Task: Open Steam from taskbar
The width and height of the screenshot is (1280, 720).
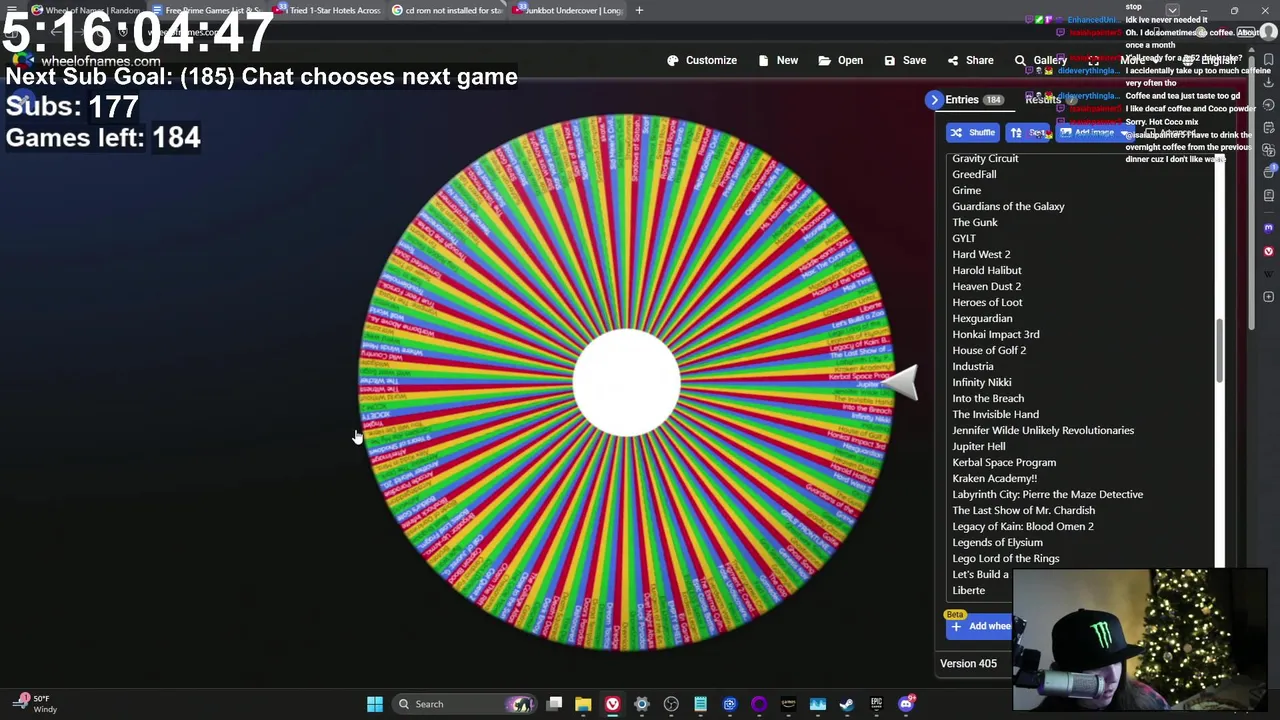Action: tap(847, 704)
